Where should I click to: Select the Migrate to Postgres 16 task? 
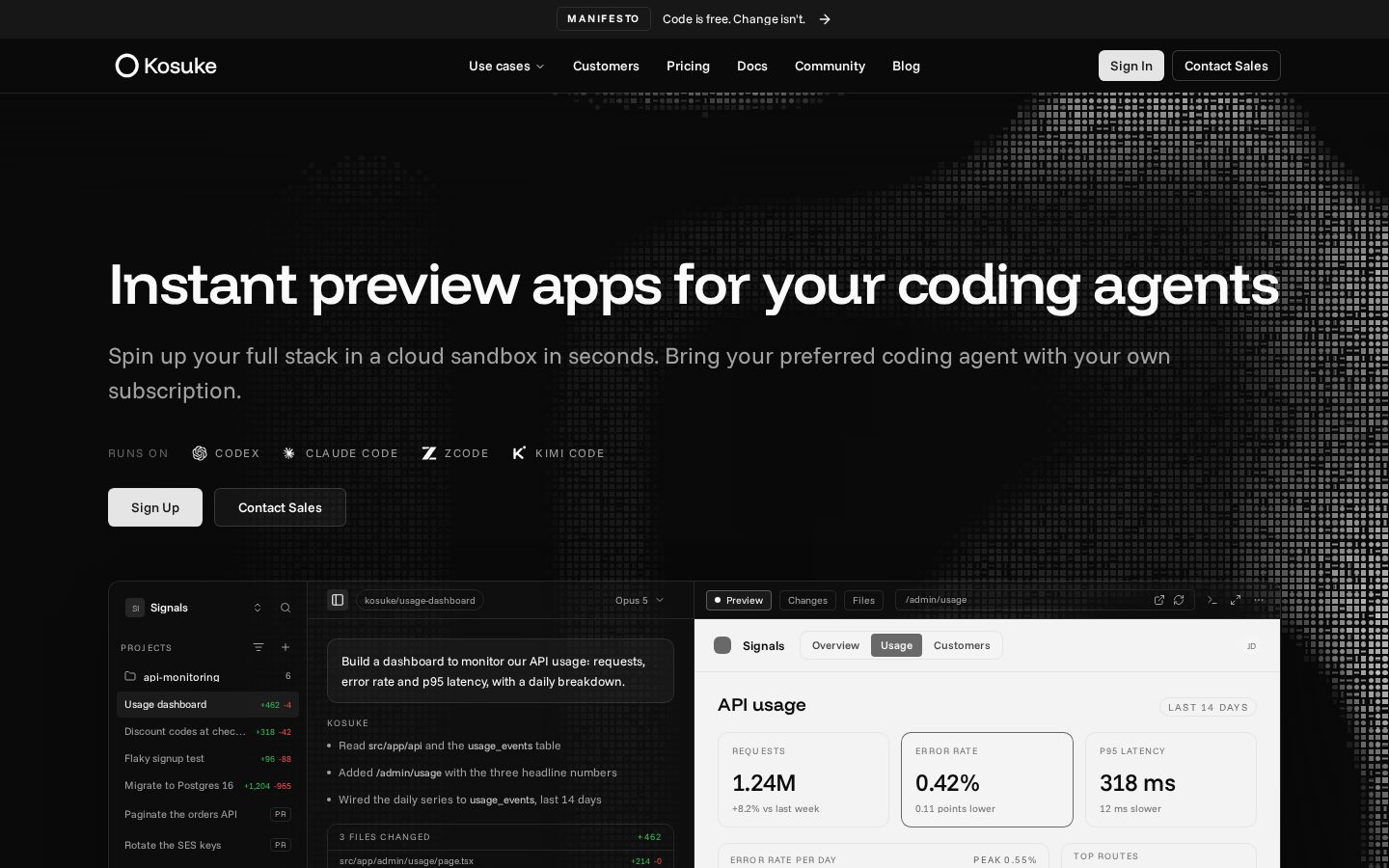pos(207,785)
